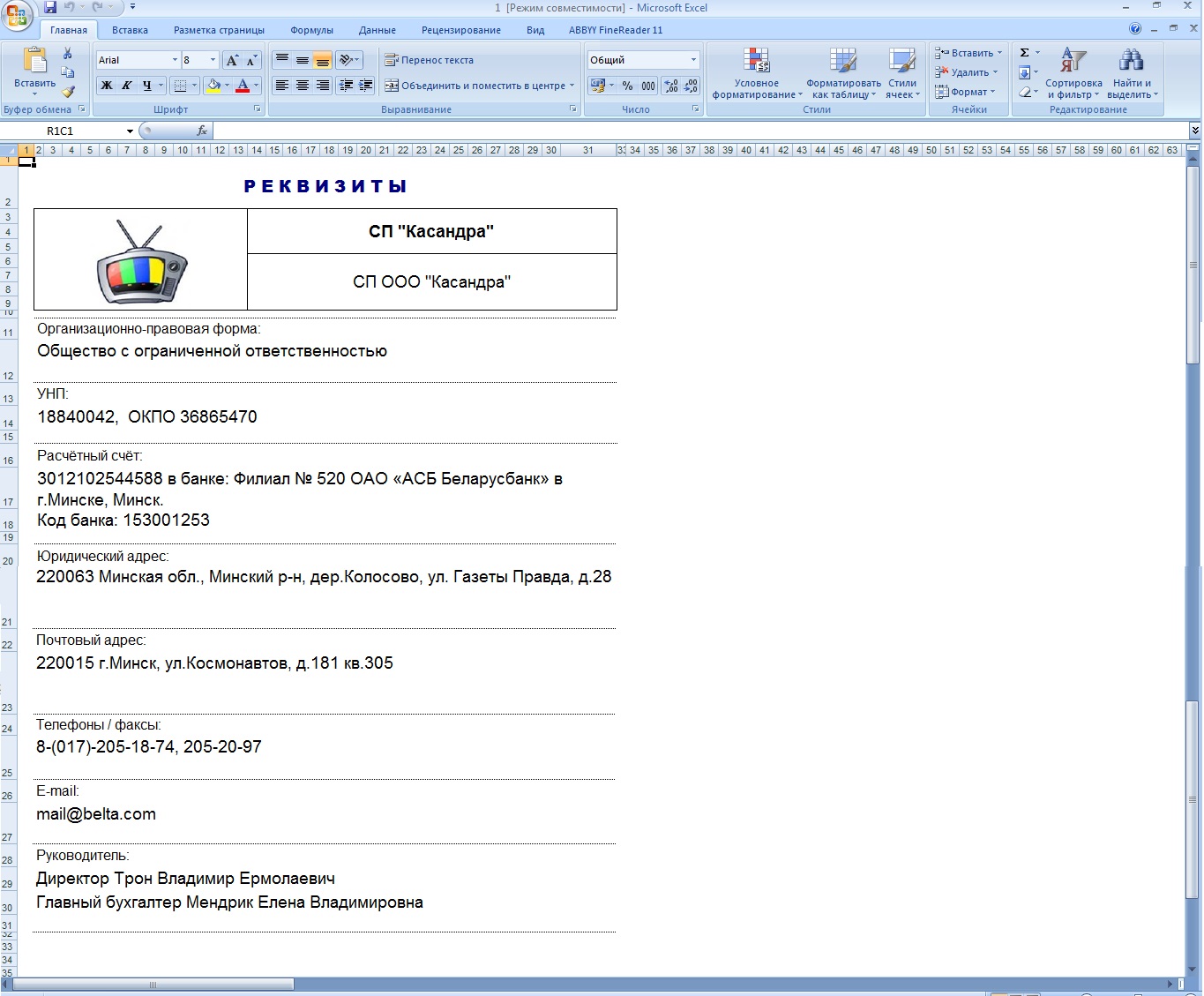Open the Office button menu
1204x996 pixels.
click(x=17, y=15)
